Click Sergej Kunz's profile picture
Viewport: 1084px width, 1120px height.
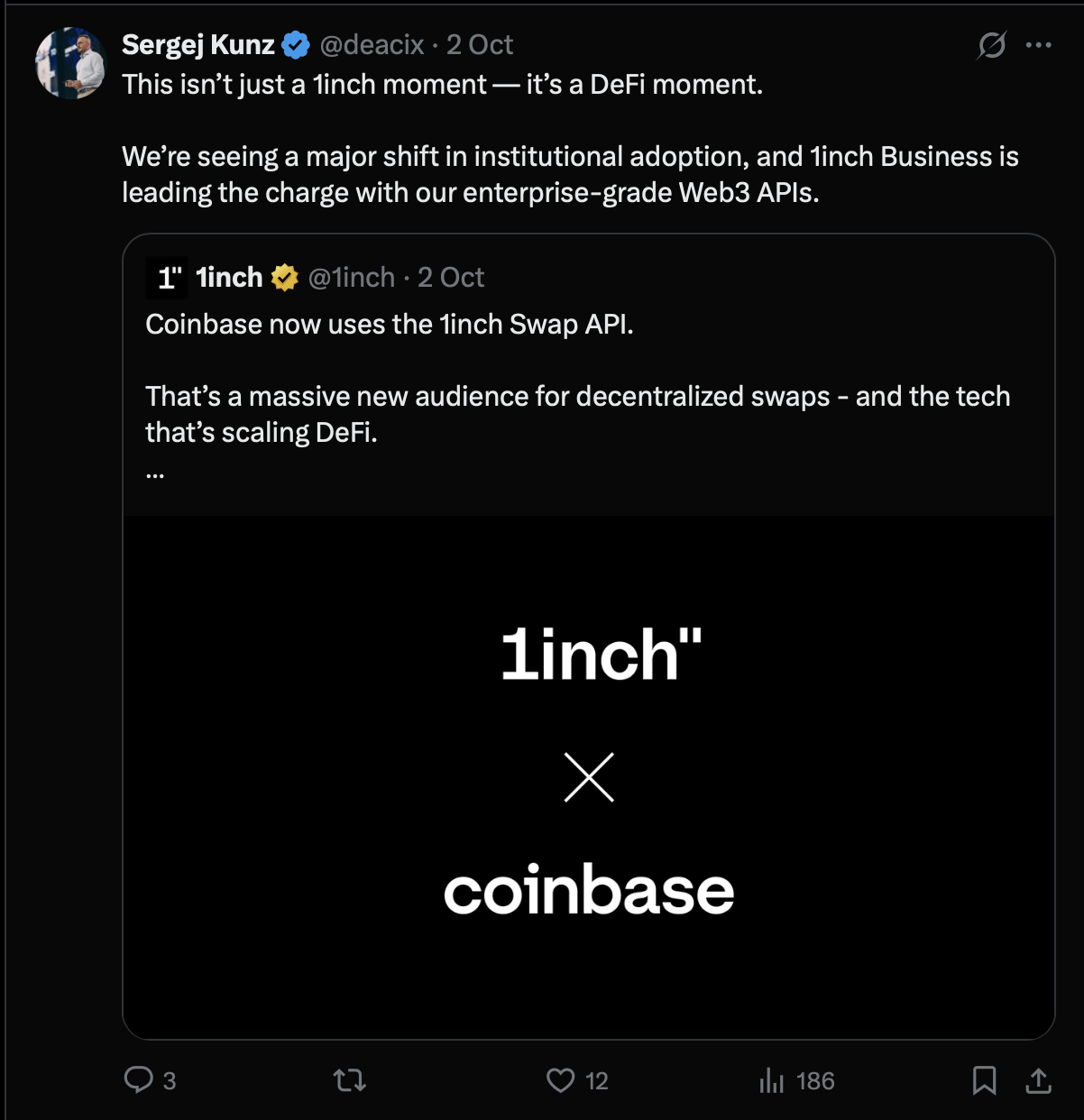[x=70, y=63]
